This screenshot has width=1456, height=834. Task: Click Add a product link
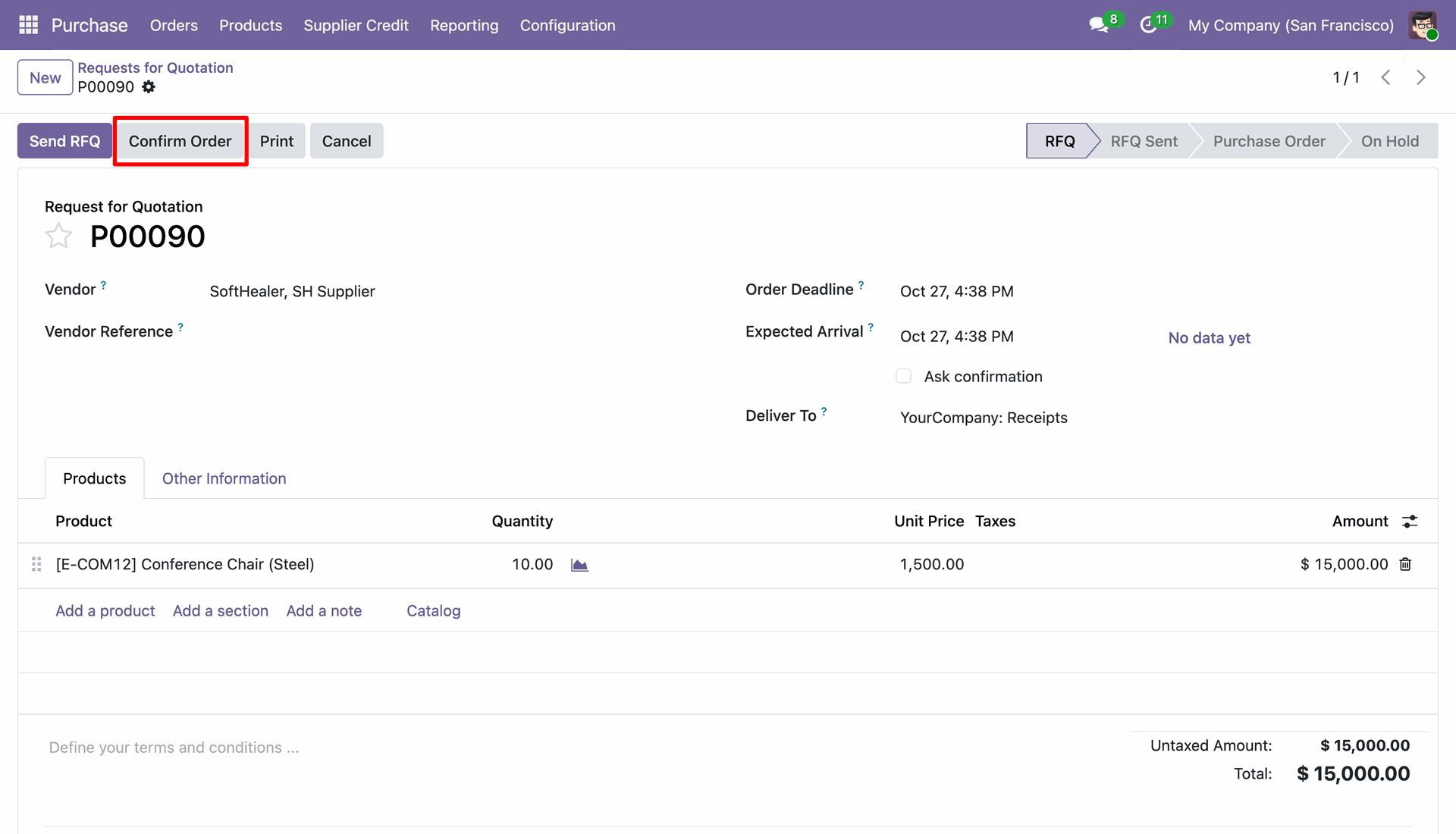point(105,611)
